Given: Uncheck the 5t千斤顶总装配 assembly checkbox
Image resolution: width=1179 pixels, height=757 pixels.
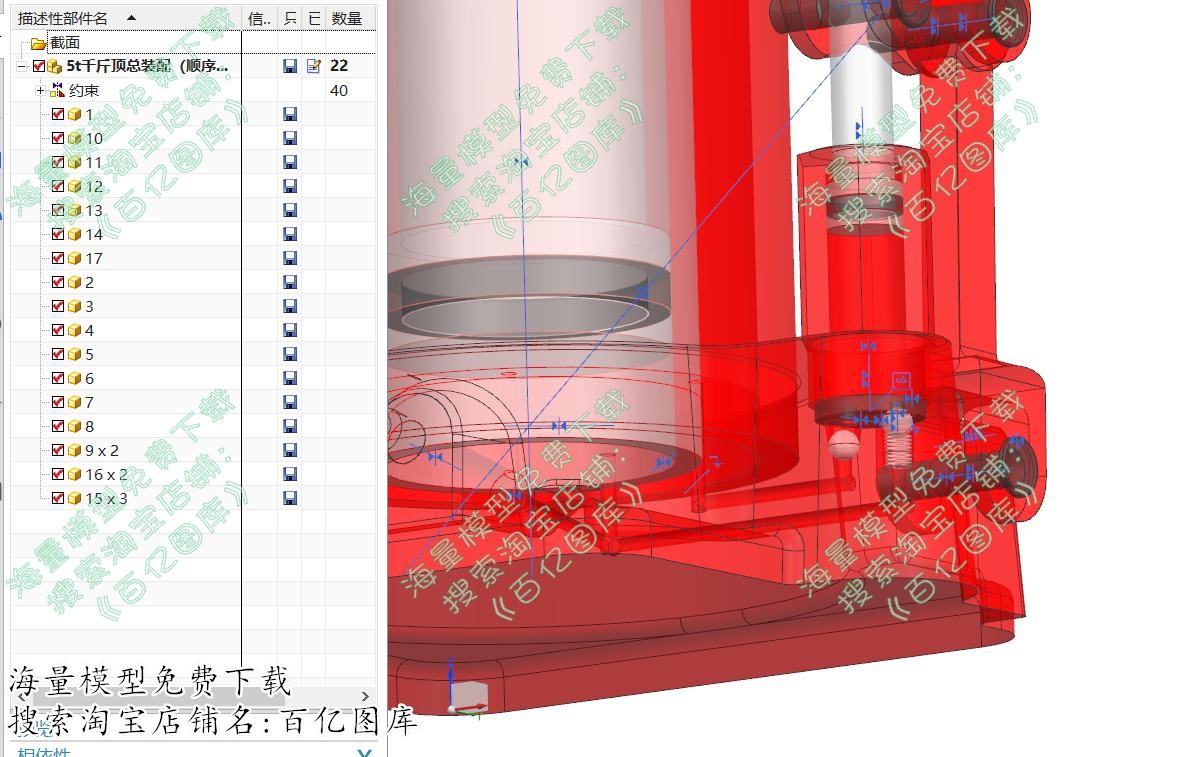Looking at the screenshot, I should 39,66.
